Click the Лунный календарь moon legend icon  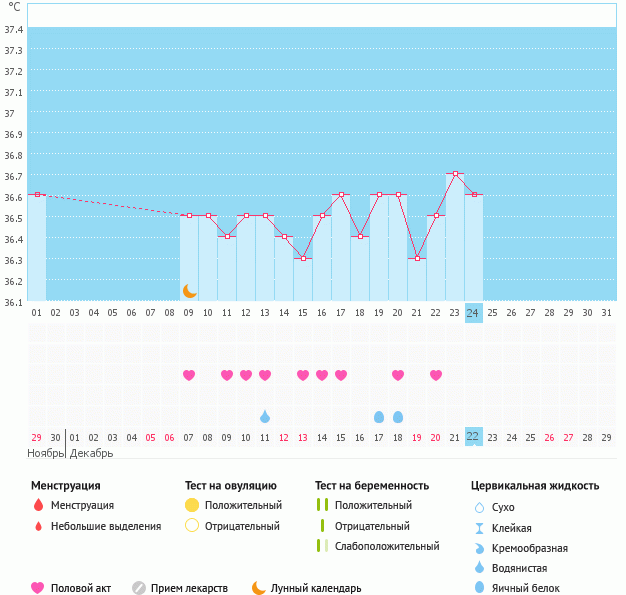pos(259,588)
